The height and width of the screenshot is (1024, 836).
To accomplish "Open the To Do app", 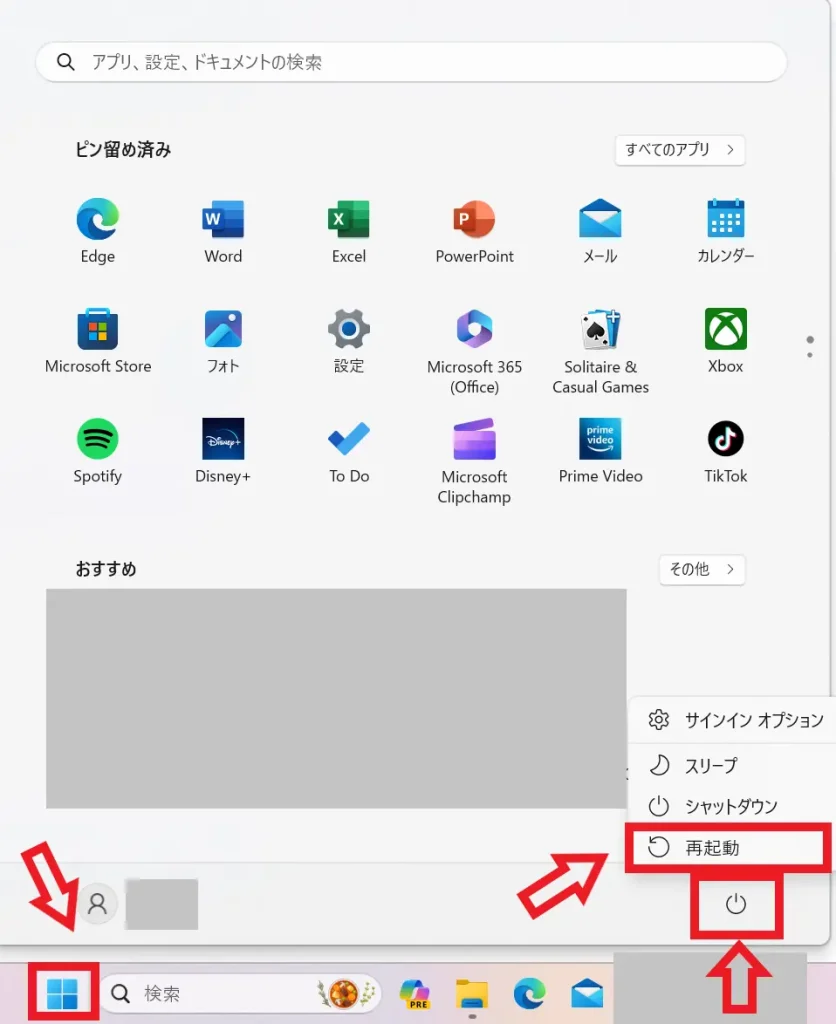I will point(349,451).
